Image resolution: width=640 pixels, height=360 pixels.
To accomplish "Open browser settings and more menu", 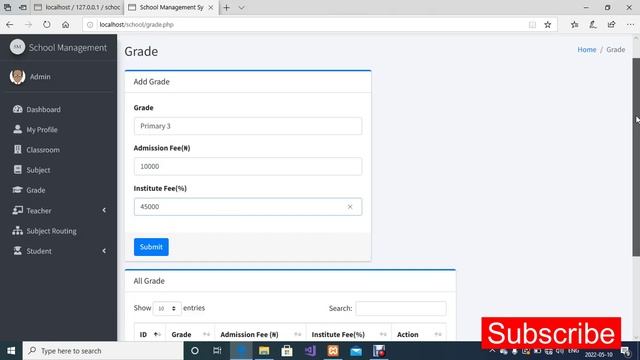I will point(630,24).
